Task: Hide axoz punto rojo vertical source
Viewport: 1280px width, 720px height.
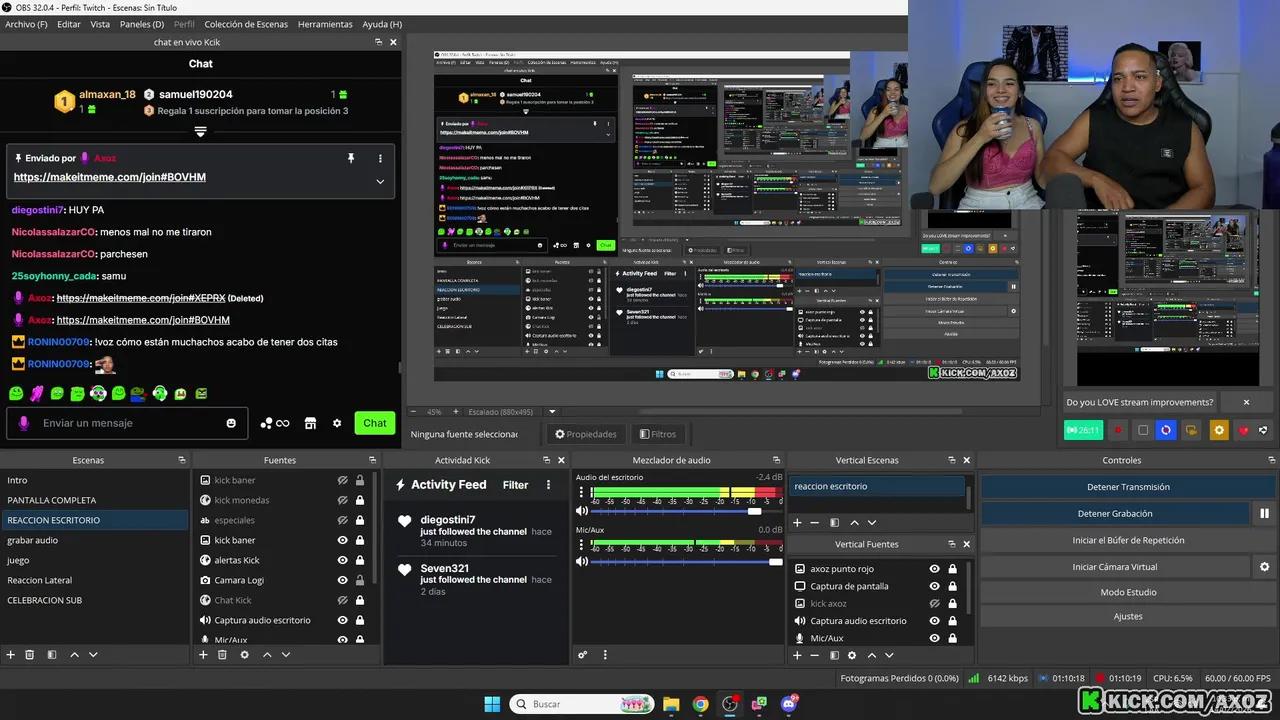Action: pyautogui.click(x=935, y=569)
